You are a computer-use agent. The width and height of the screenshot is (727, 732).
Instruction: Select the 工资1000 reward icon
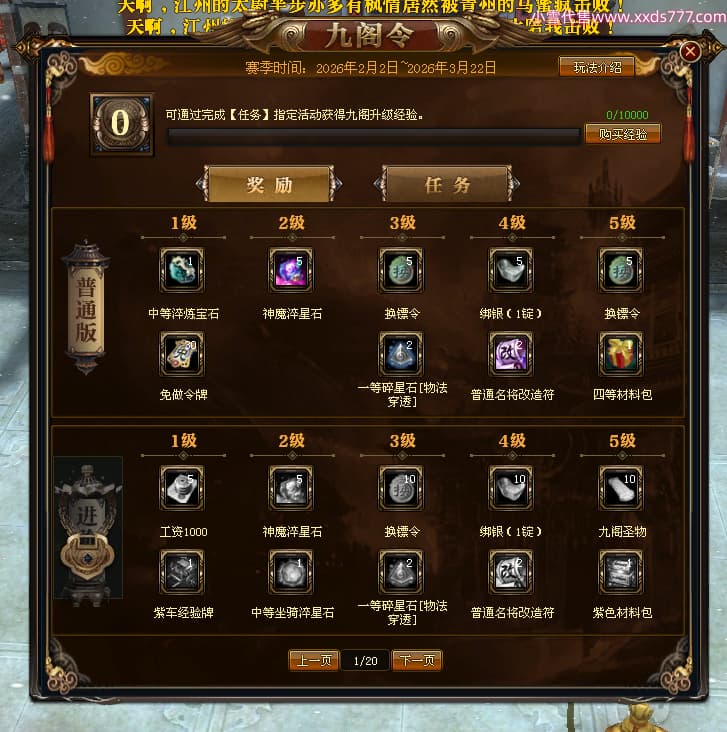pos(182,488)
